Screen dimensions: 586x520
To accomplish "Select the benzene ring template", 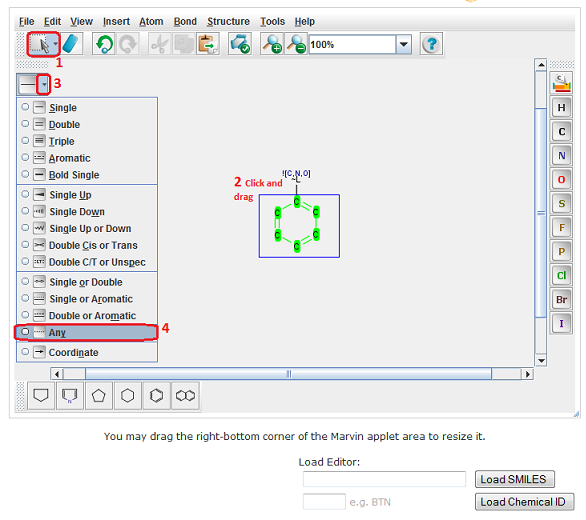I will (157, 396).
